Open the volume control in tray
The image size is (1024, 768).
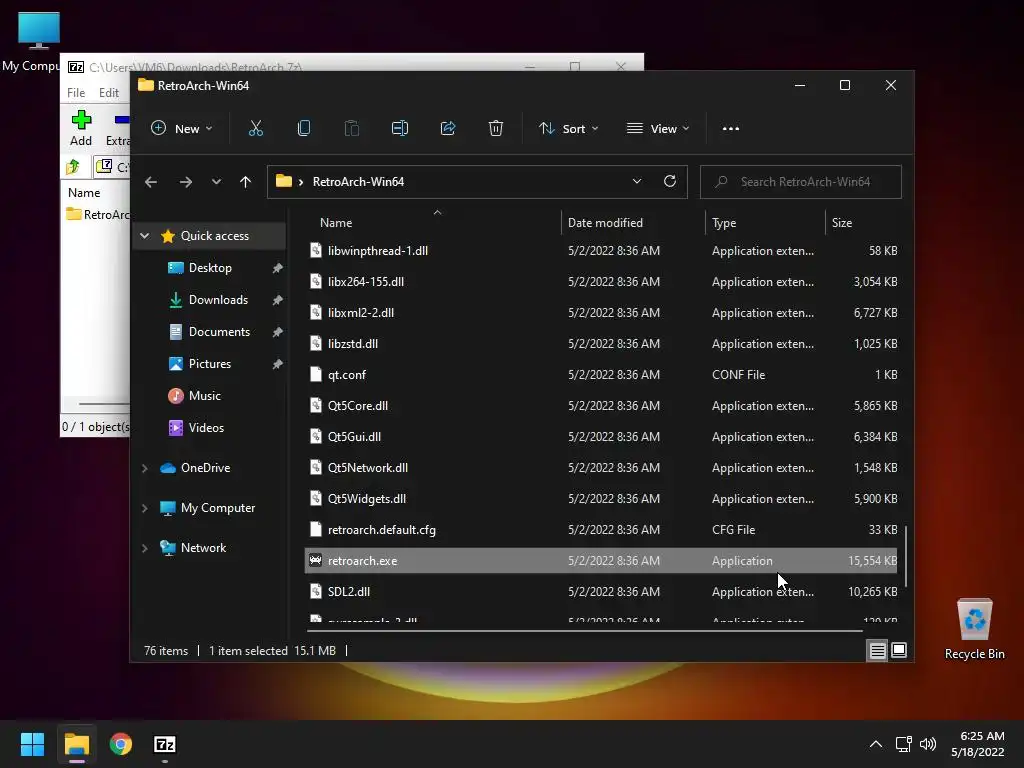coord(927,744)
